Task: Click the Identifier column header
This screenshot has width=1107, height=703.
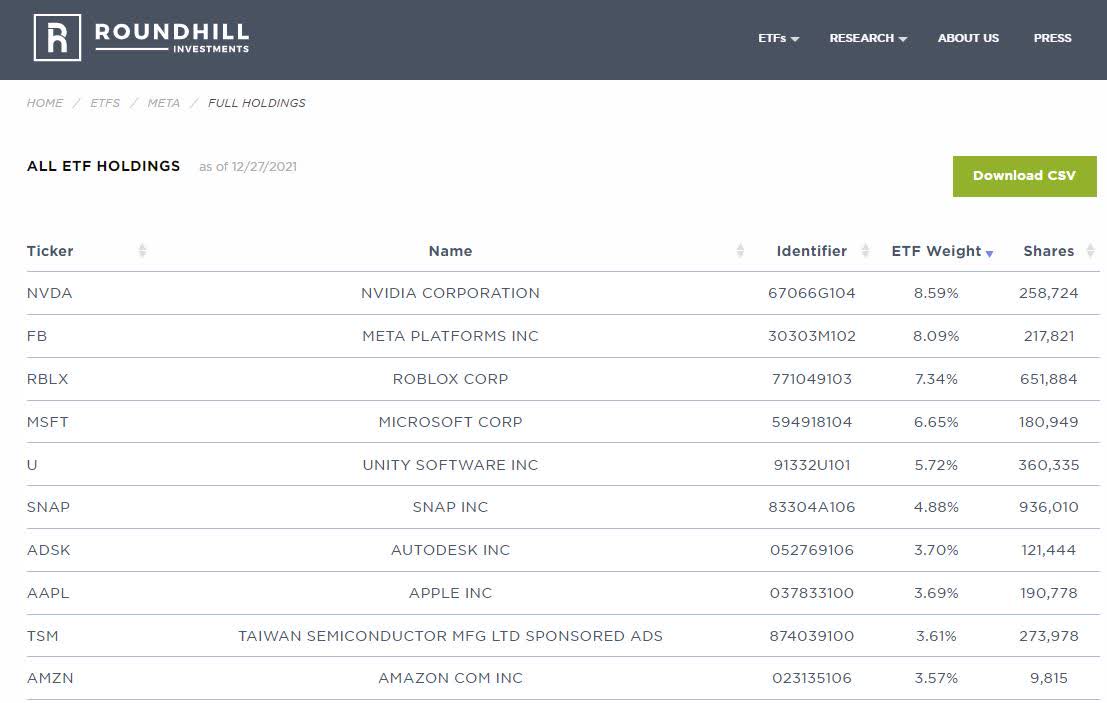Action: pyautogui.click(x=811, y=251)
